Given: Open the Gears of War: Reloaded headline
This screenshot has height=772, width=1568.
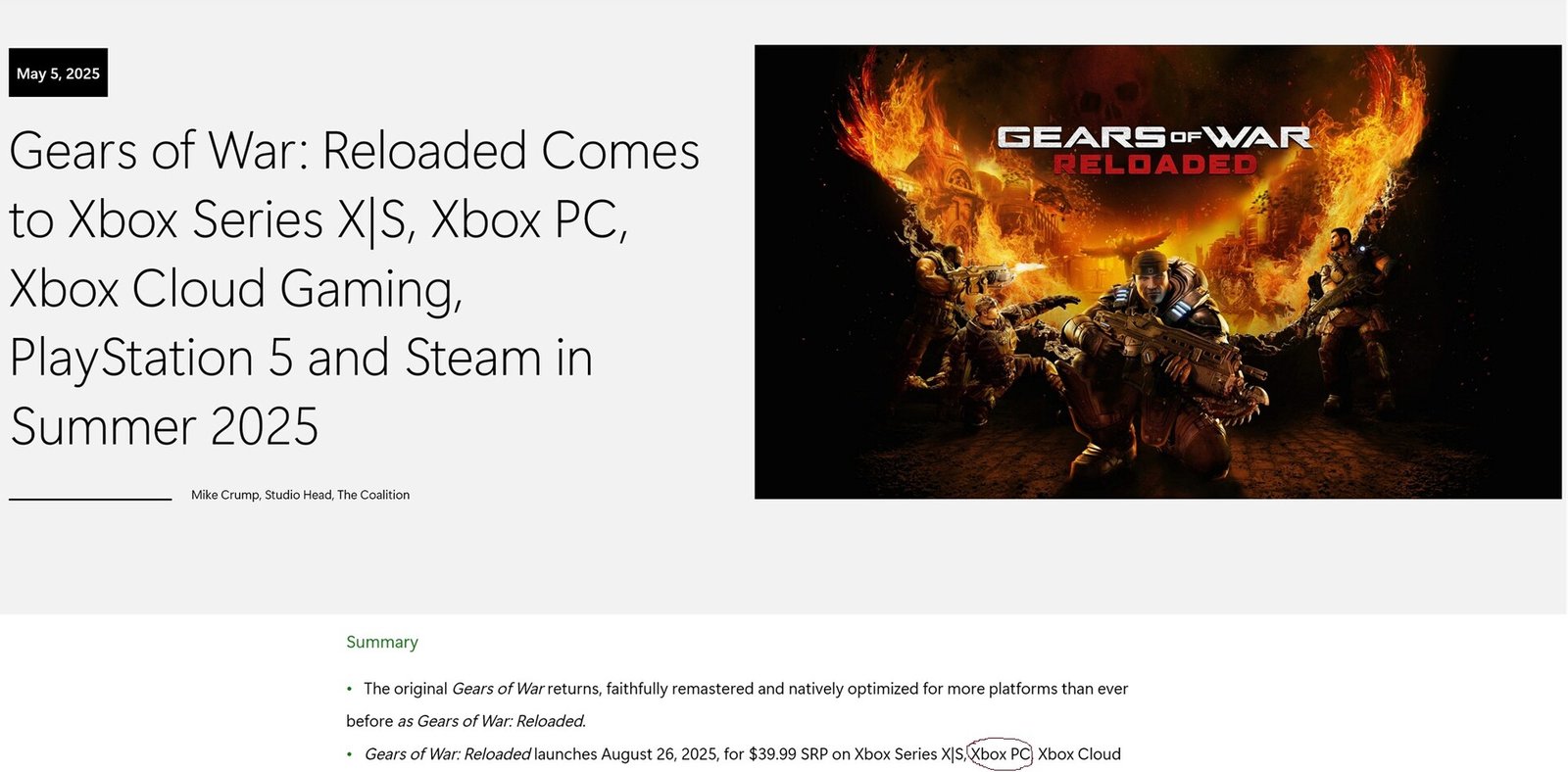Looking at the screenshot, I should [x=355, y=288].
